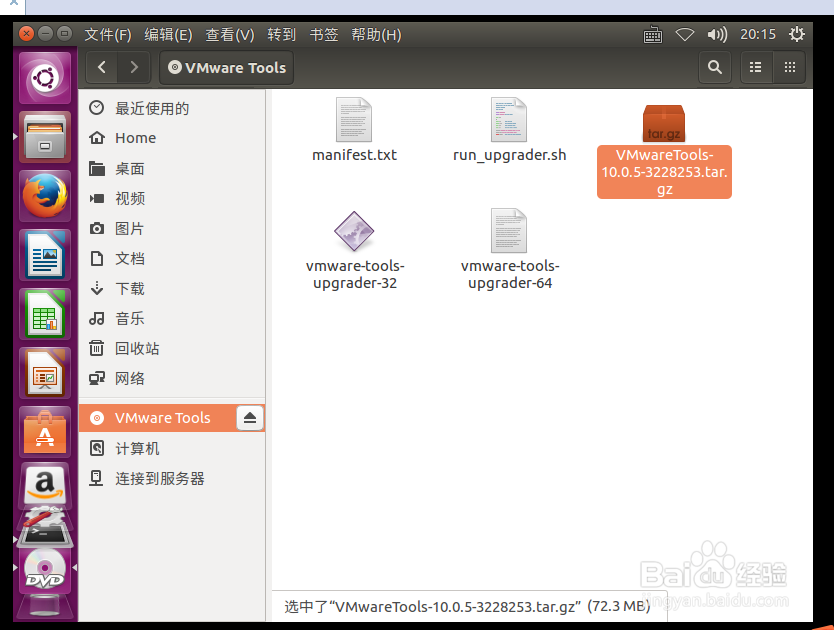
Task: Open the 帮助(H) menu
Action: pos(376,35)
